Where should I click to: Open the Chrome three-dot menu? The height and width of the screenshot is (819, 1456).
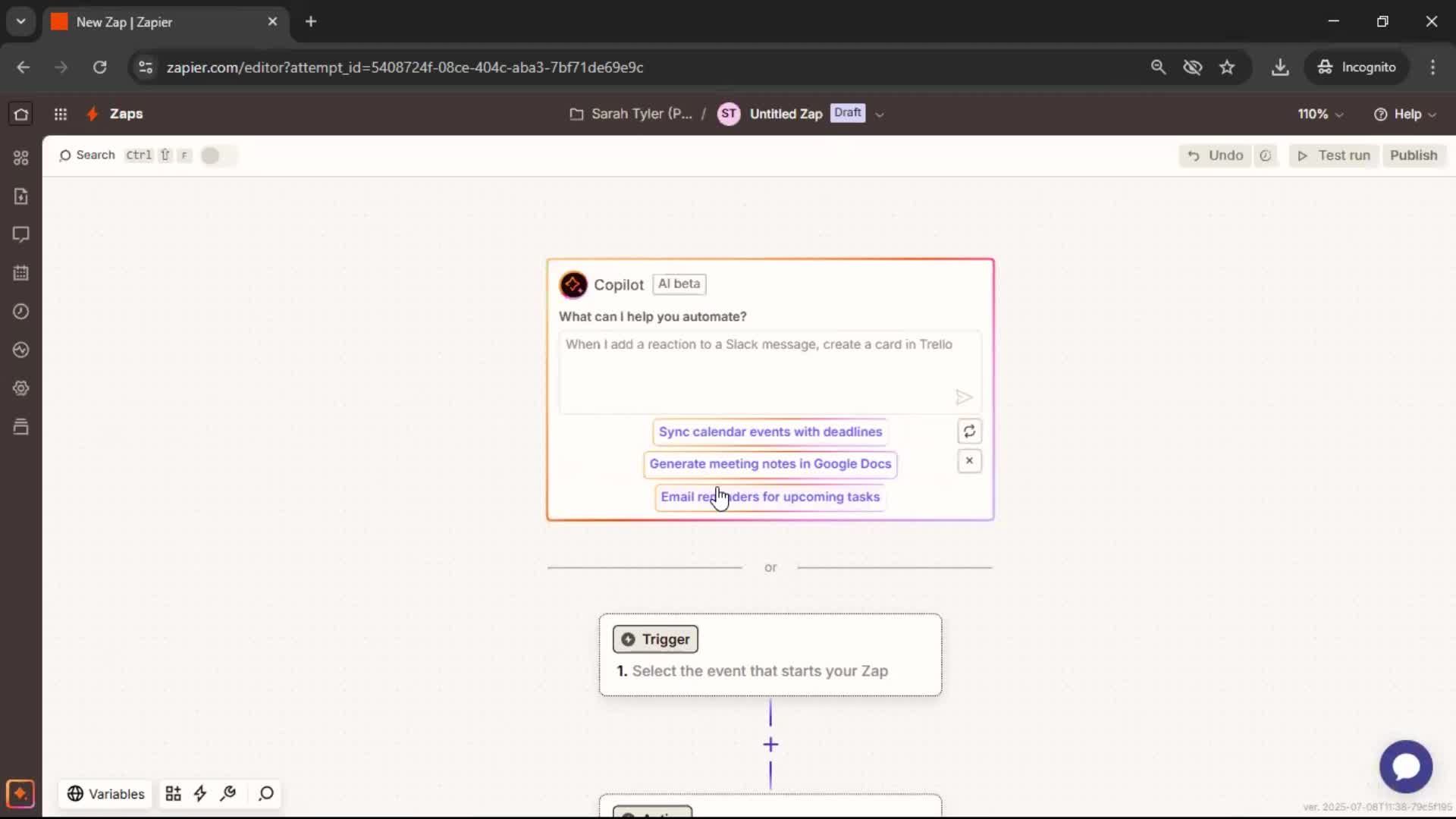pos(1432,67)
